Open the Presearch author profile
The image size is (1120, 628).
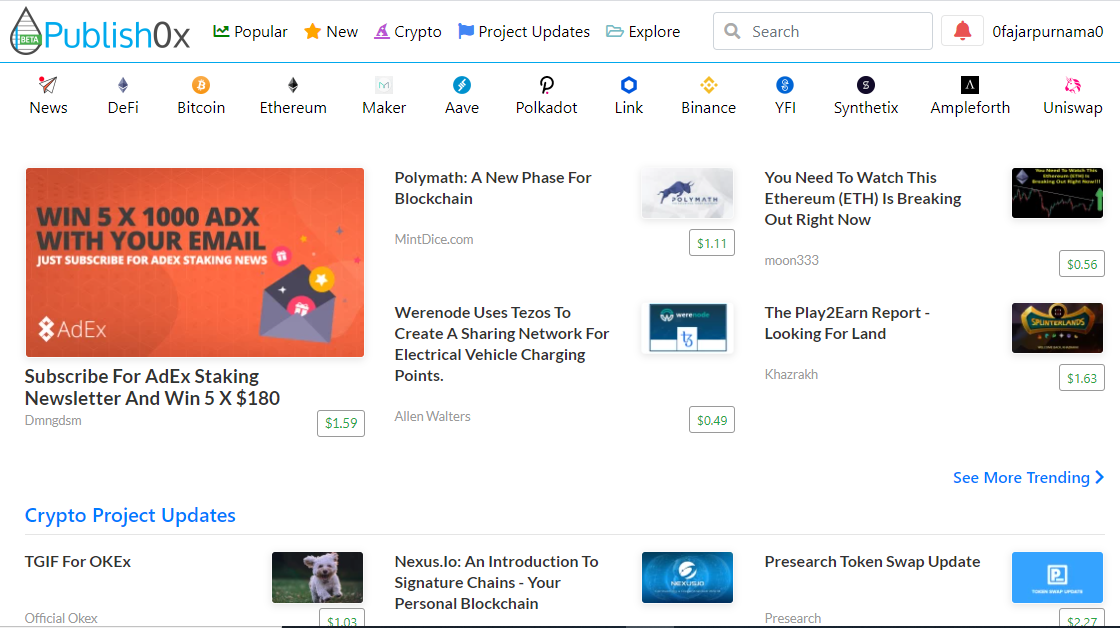(x=793, y=618)
